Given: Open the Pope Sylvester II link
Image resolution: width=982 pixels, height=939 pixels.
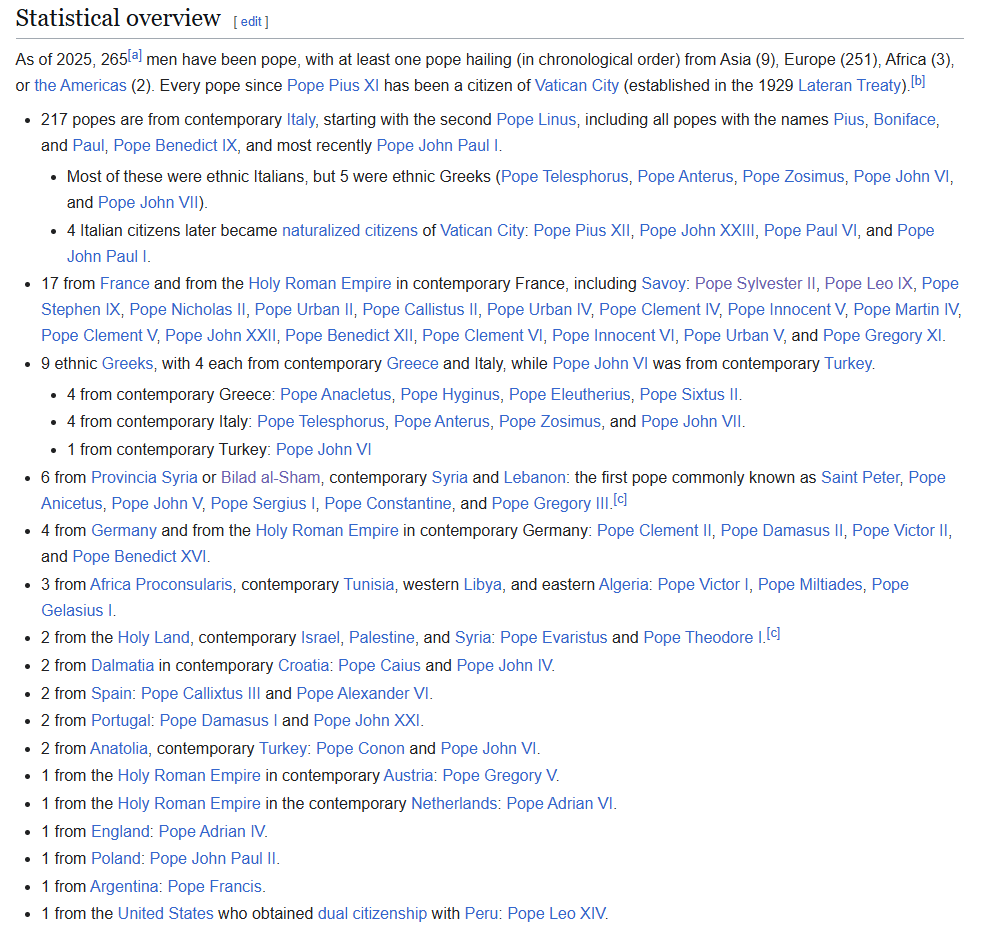Looking at the screenshot, I should click(755, 284).
